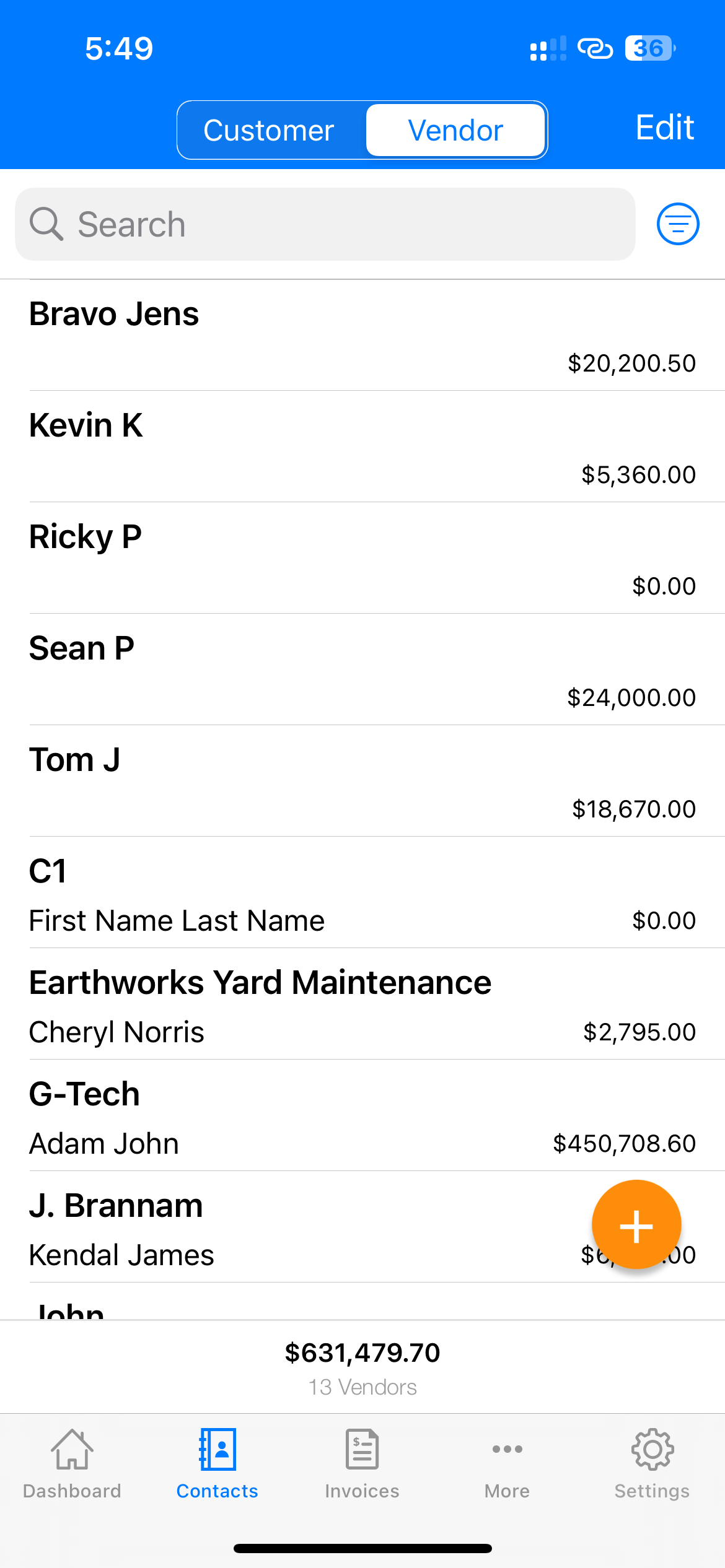Viewport: 725px width, 1568px height.
Task: Tap the orange add vendor plus button
Action: click(636, 1225)
